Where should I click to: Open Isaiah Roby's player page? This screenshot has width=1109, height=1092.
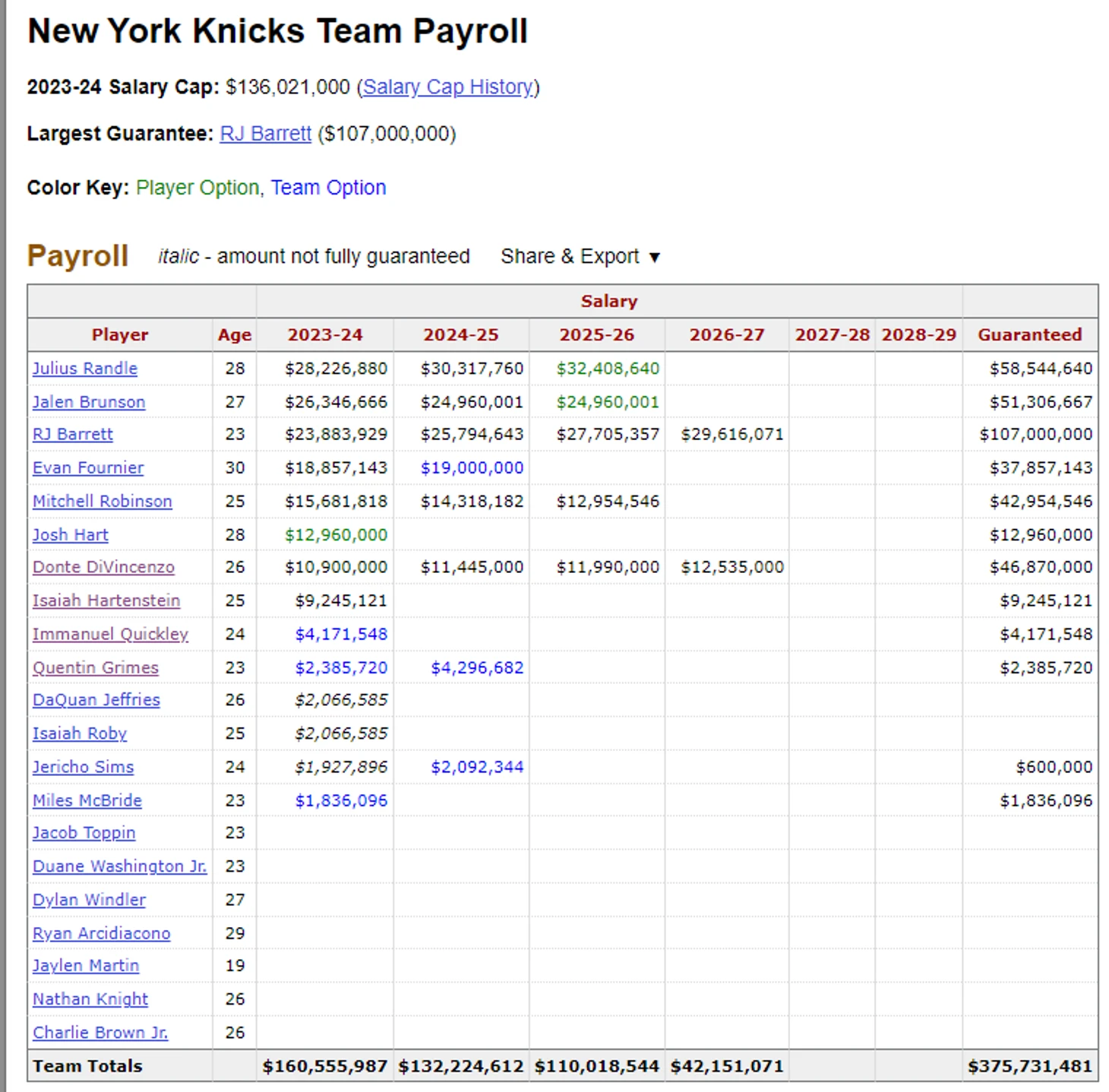(80, 733)
